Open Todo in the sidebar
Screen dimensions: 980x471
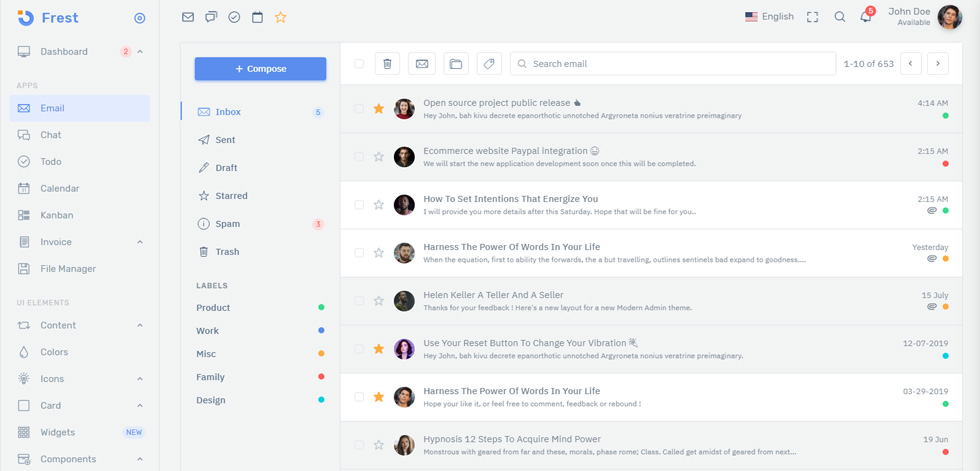click(80, 162)
